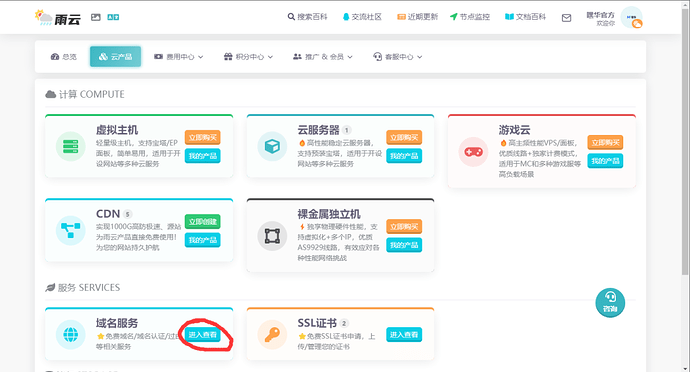Viewport: 690px width, 372px height.
Task: Click the SSL证书 key icon
Action: click(272, 335)
